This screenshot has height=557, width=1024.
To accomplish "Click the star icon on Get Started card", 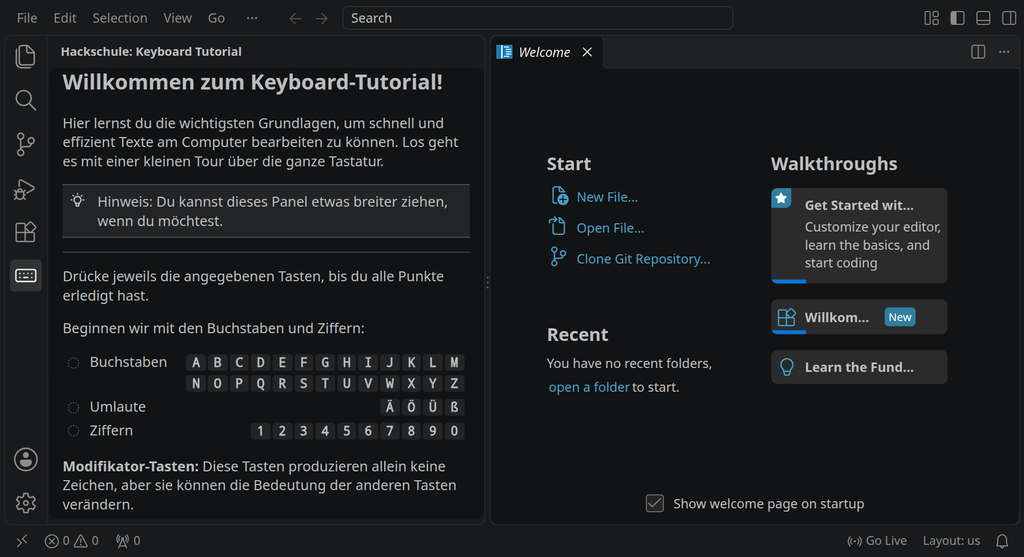I will [x=781, y=198].
